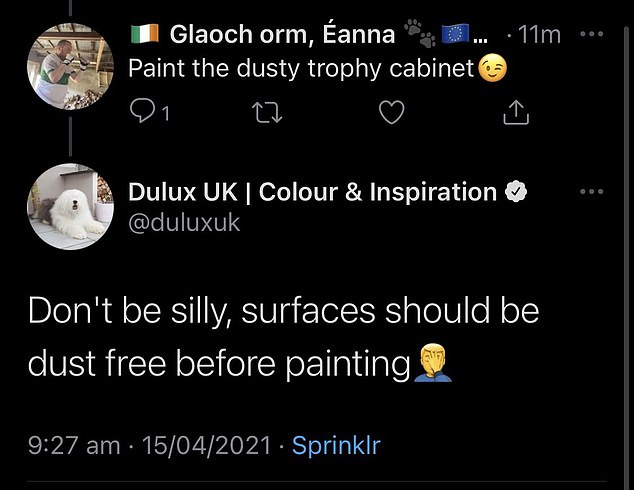Retweet the dusty trophy cabinet tweet
The width and height of the screenshot is (634, 490).
[267, 112]
